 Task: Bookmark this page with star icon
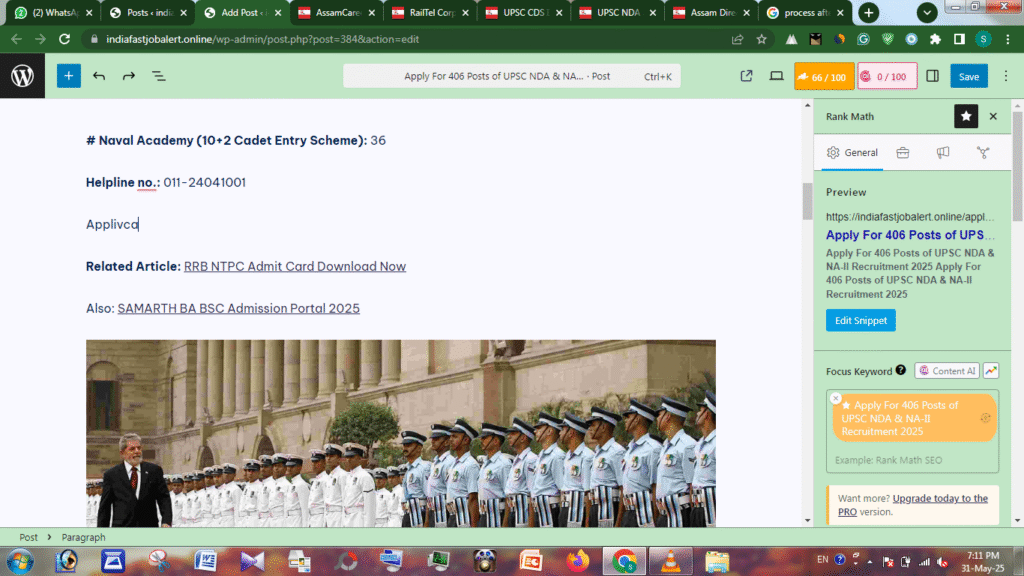[761, 39]
